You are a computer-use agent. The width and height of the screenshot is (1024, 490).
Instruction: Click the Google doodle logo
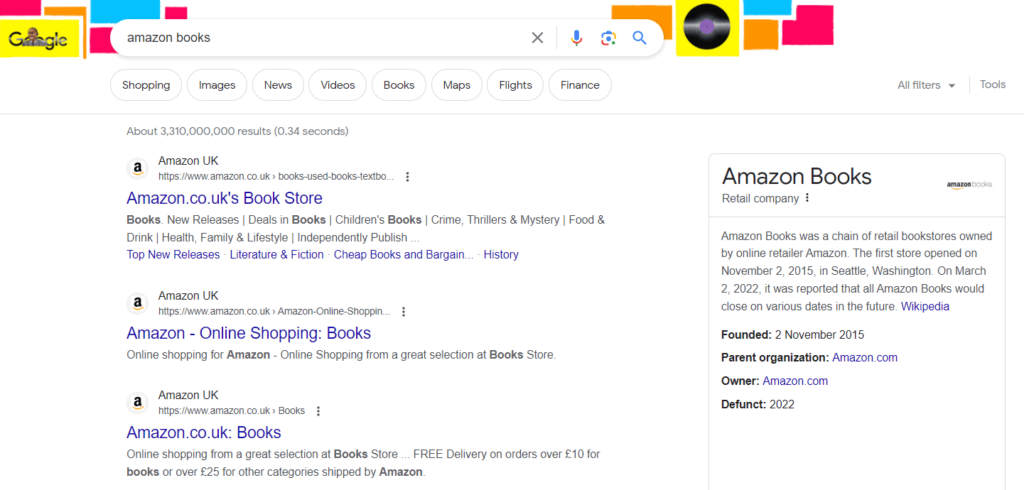38,40
